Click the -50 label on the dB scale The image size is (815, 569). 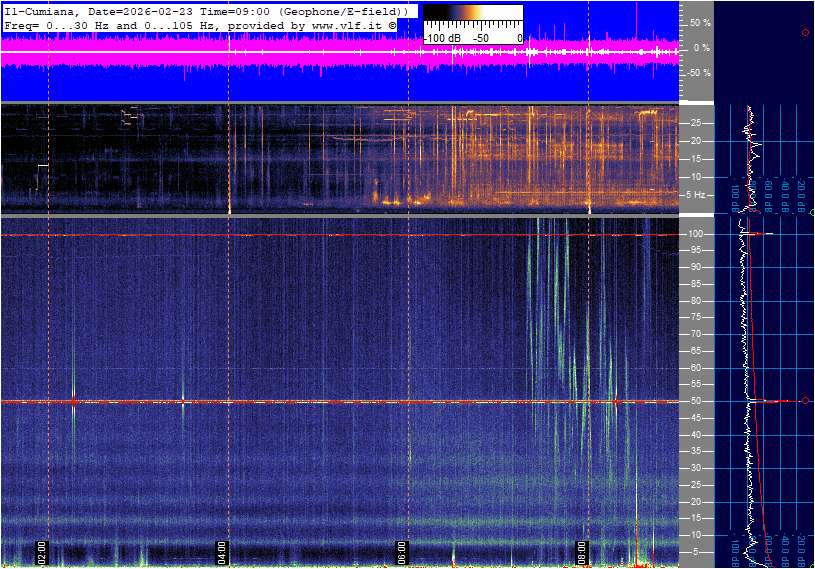point(481,37)
